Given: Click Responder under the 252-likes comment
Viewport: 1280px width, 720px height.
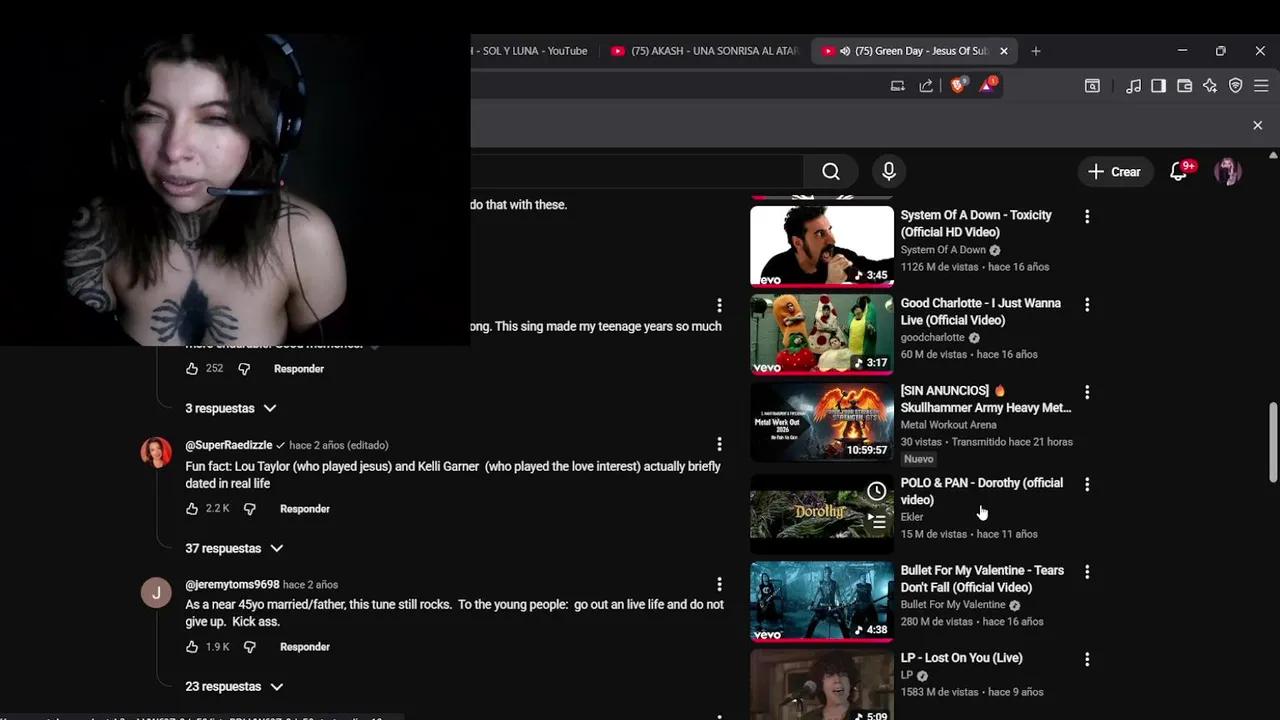Looking at the screenshot, I should (299, 369).
